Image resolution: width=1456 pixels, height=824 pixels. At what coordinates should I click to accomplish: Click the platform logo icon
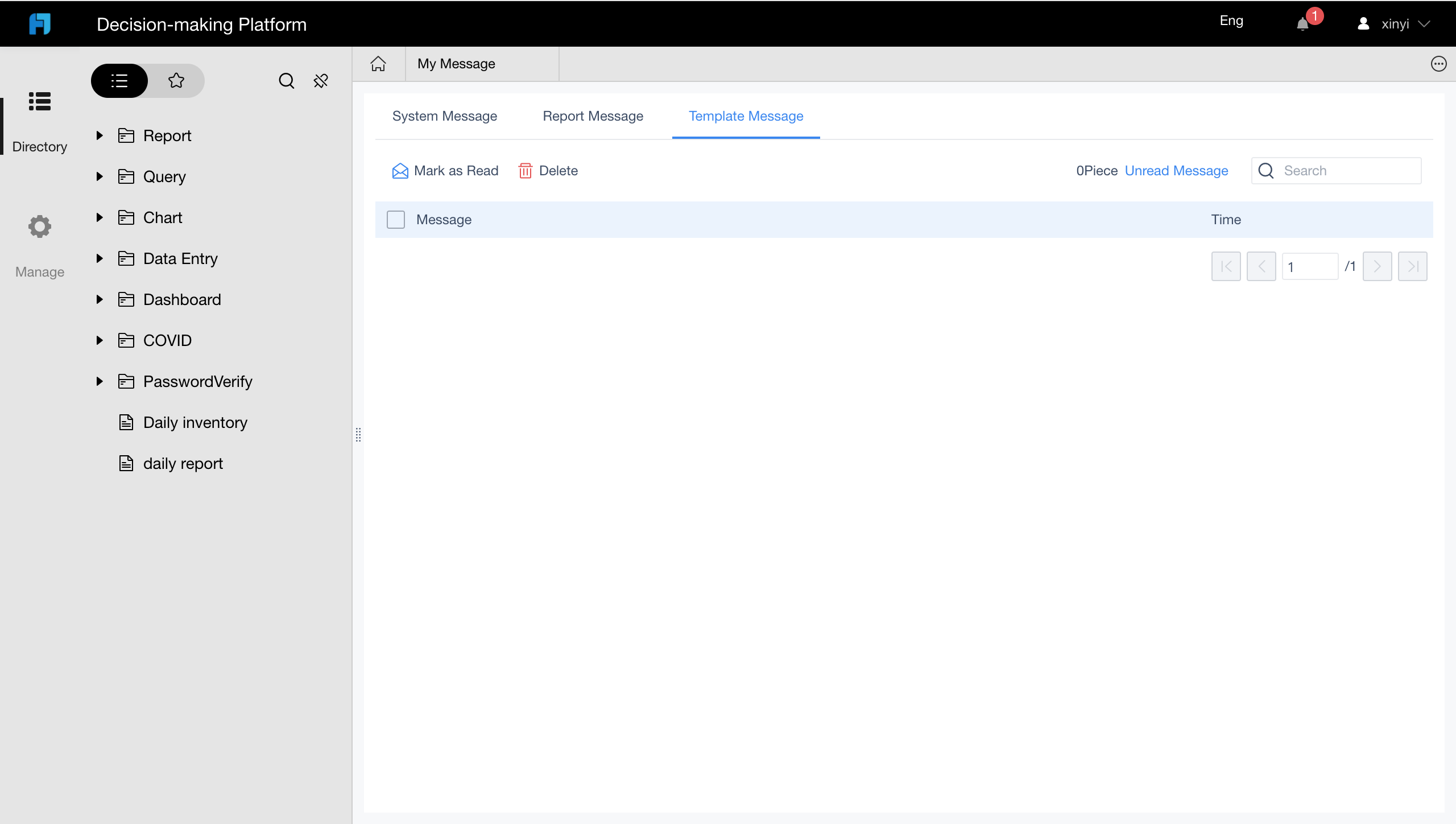point(40,24)
